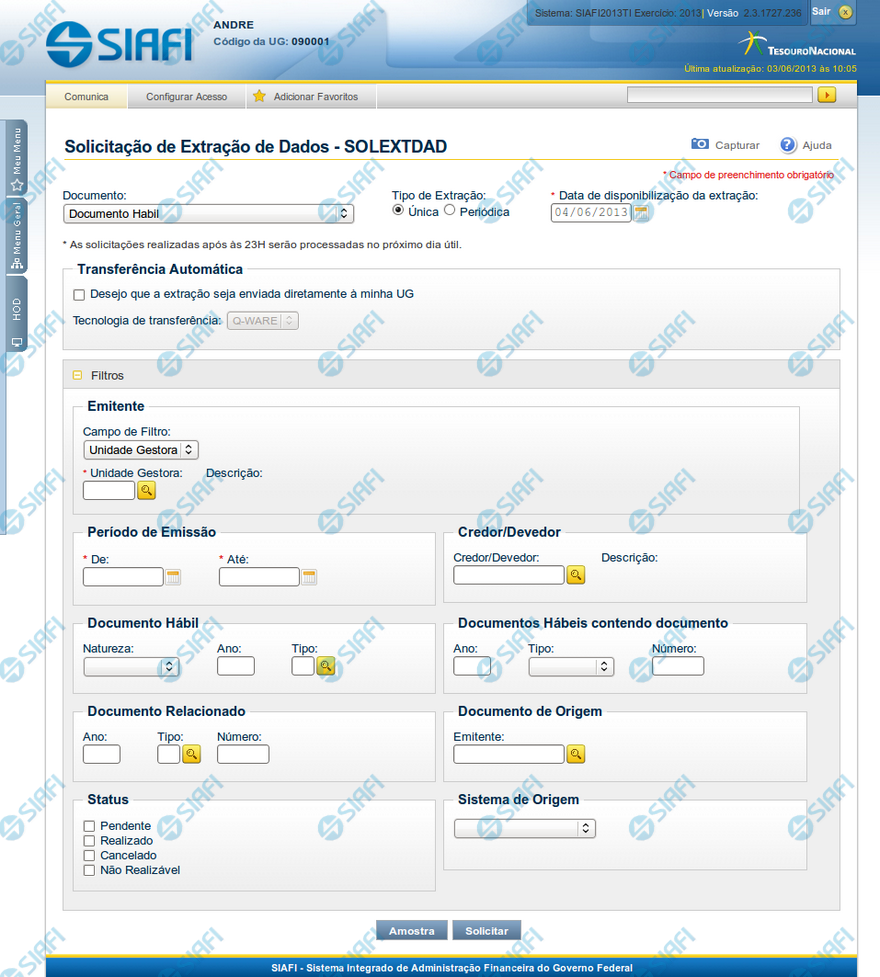Open the Ajuda help icon
Screen dimensions: 880x977
coord(788,145)
